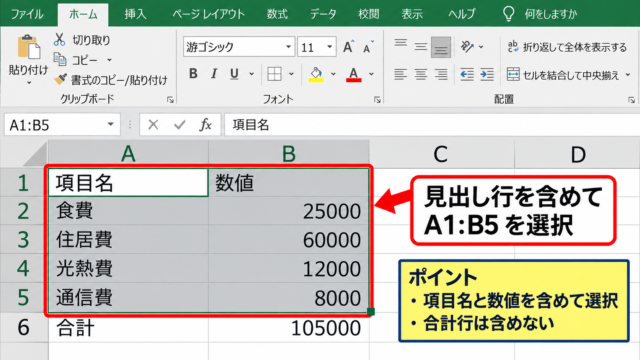Open the Copy options dropdown arrow

pyautogui.click(x=109, y=60)
